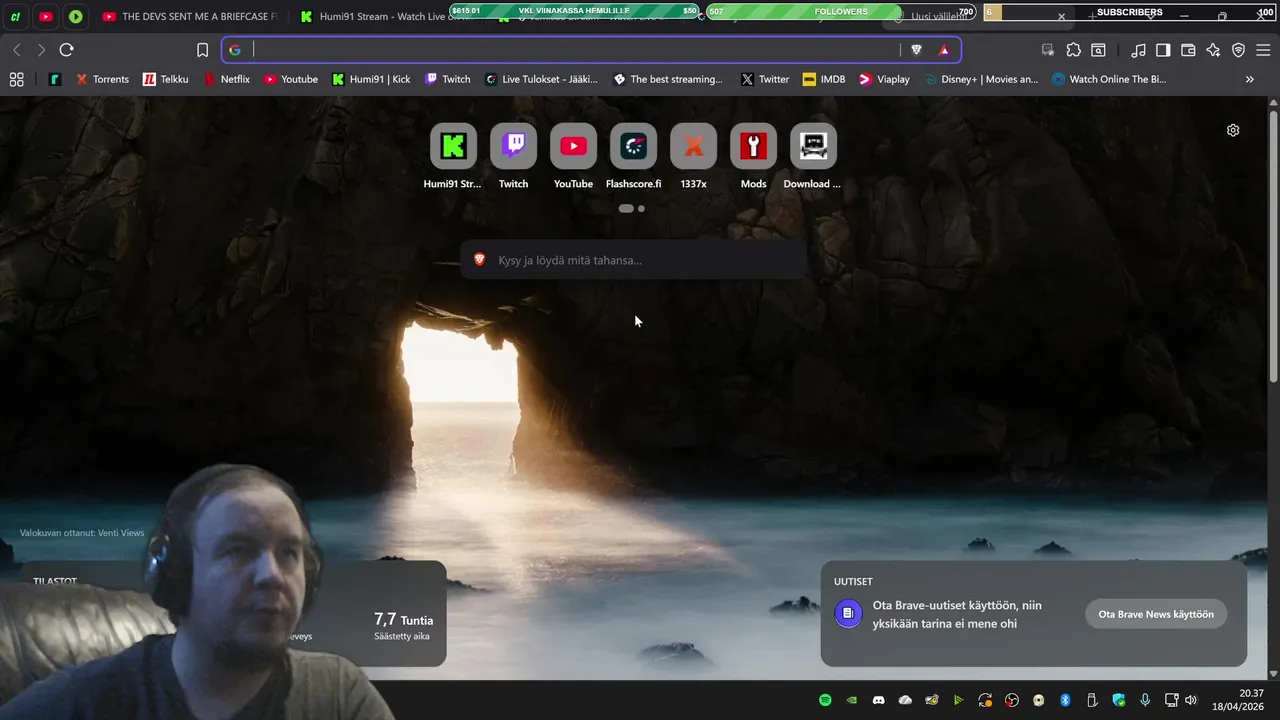Open the Brave VPN icon in toolbar
The width and height of the screenshot is (1280, 720).
pos(1238,50)
